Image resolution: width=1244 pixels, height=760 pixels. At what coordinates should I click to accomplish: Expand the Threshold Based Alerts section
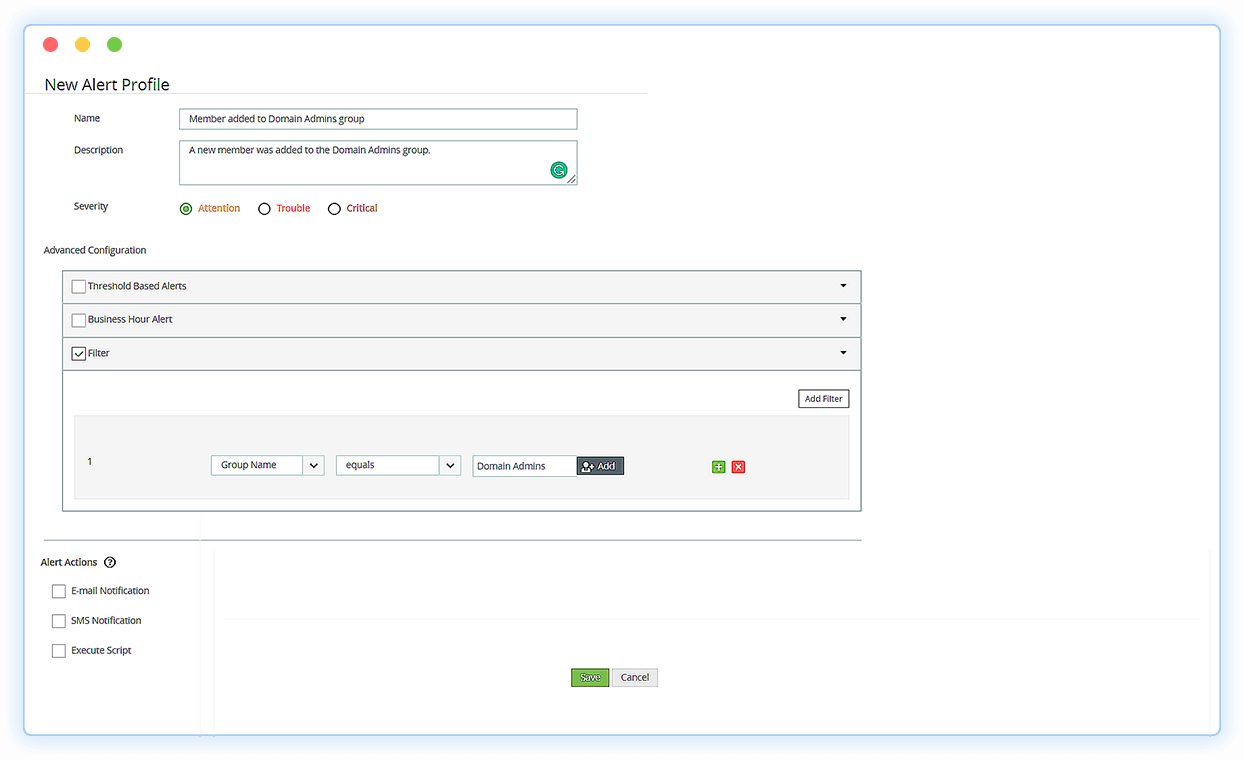[x=842, y=286]
